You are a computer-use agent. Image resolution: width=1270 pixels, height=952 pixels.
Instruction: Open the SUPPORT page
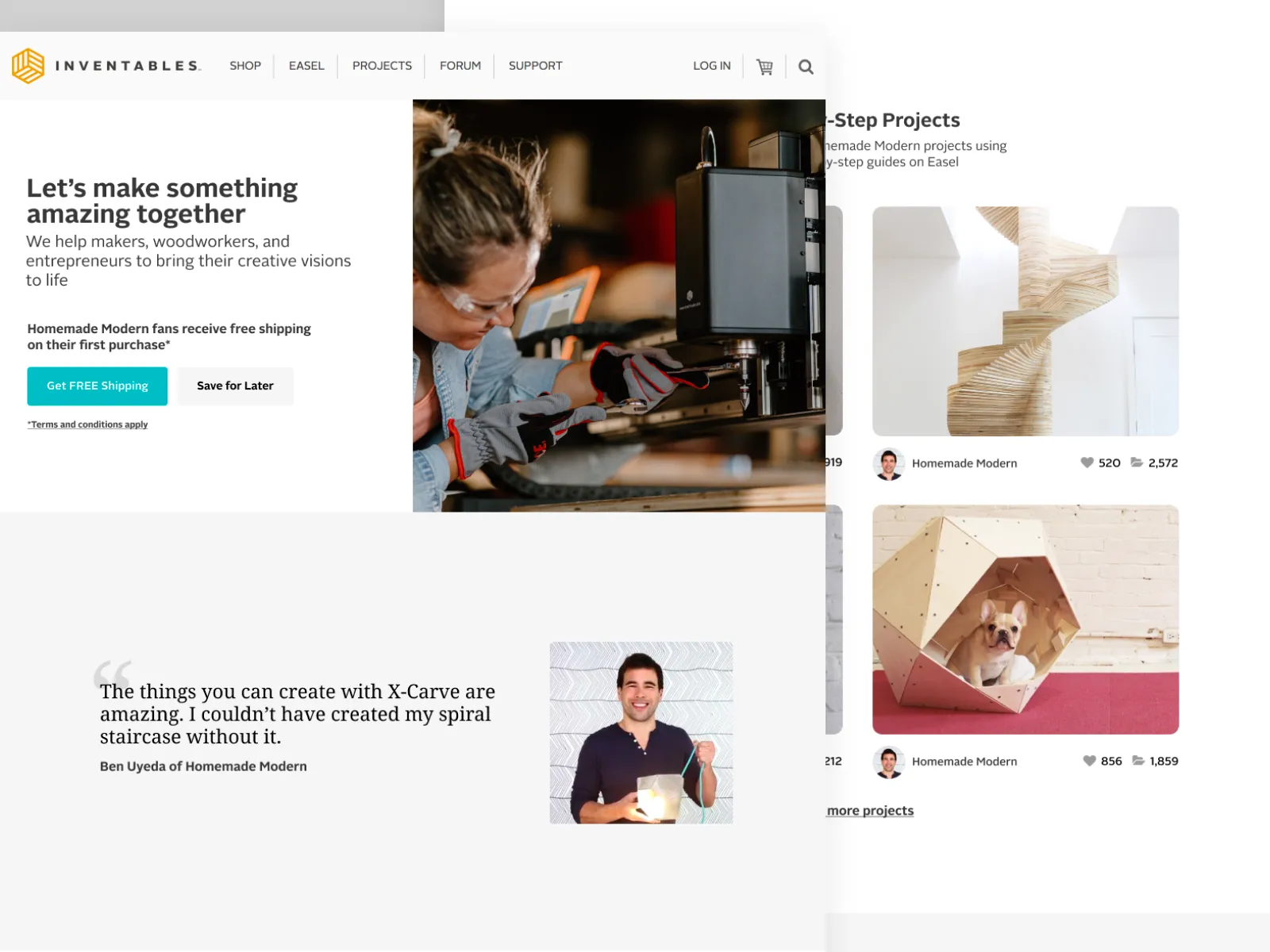(535, 66)
